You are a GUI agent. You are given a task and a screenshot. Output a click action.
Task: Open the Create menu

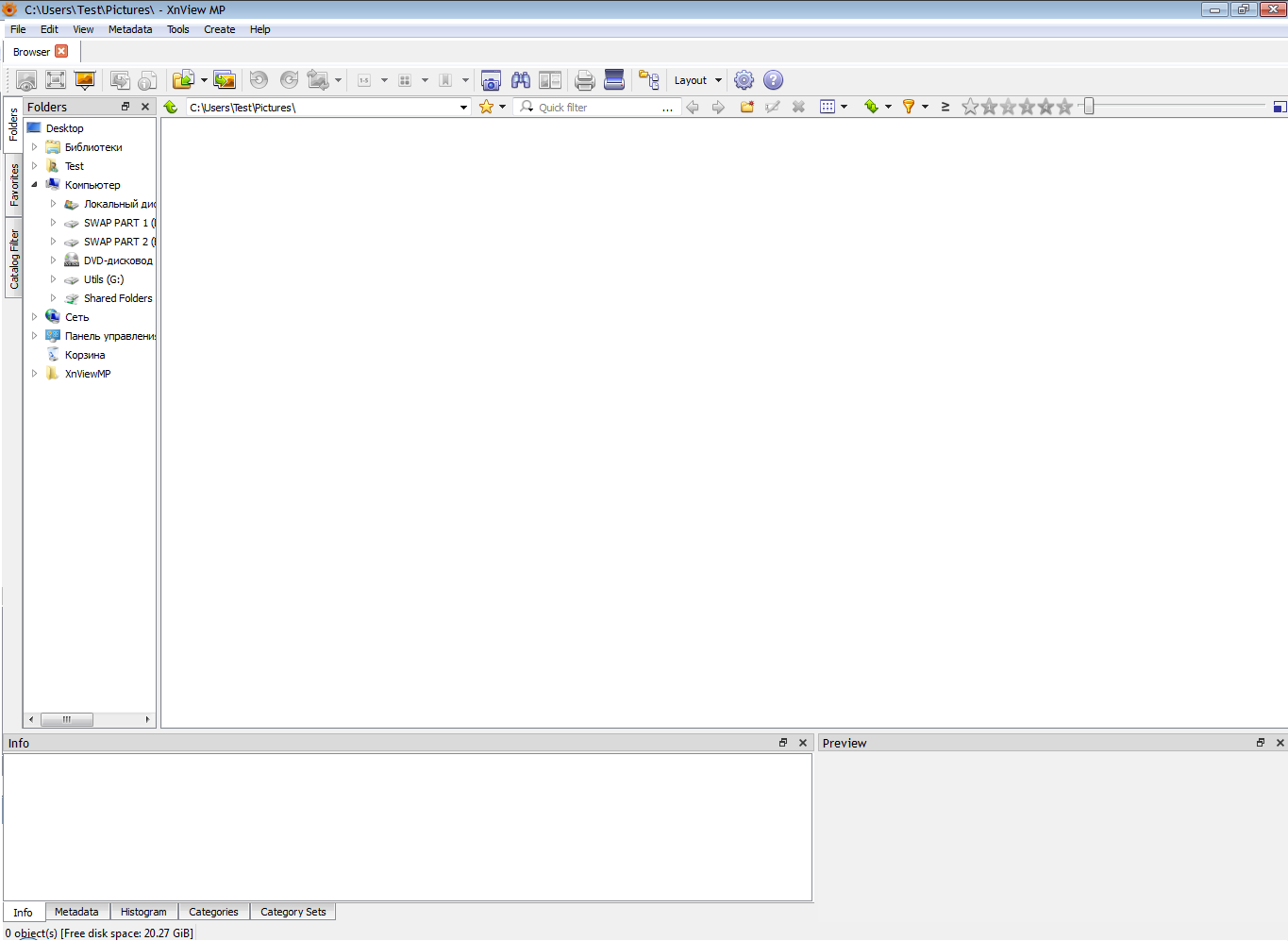(220, 29)
